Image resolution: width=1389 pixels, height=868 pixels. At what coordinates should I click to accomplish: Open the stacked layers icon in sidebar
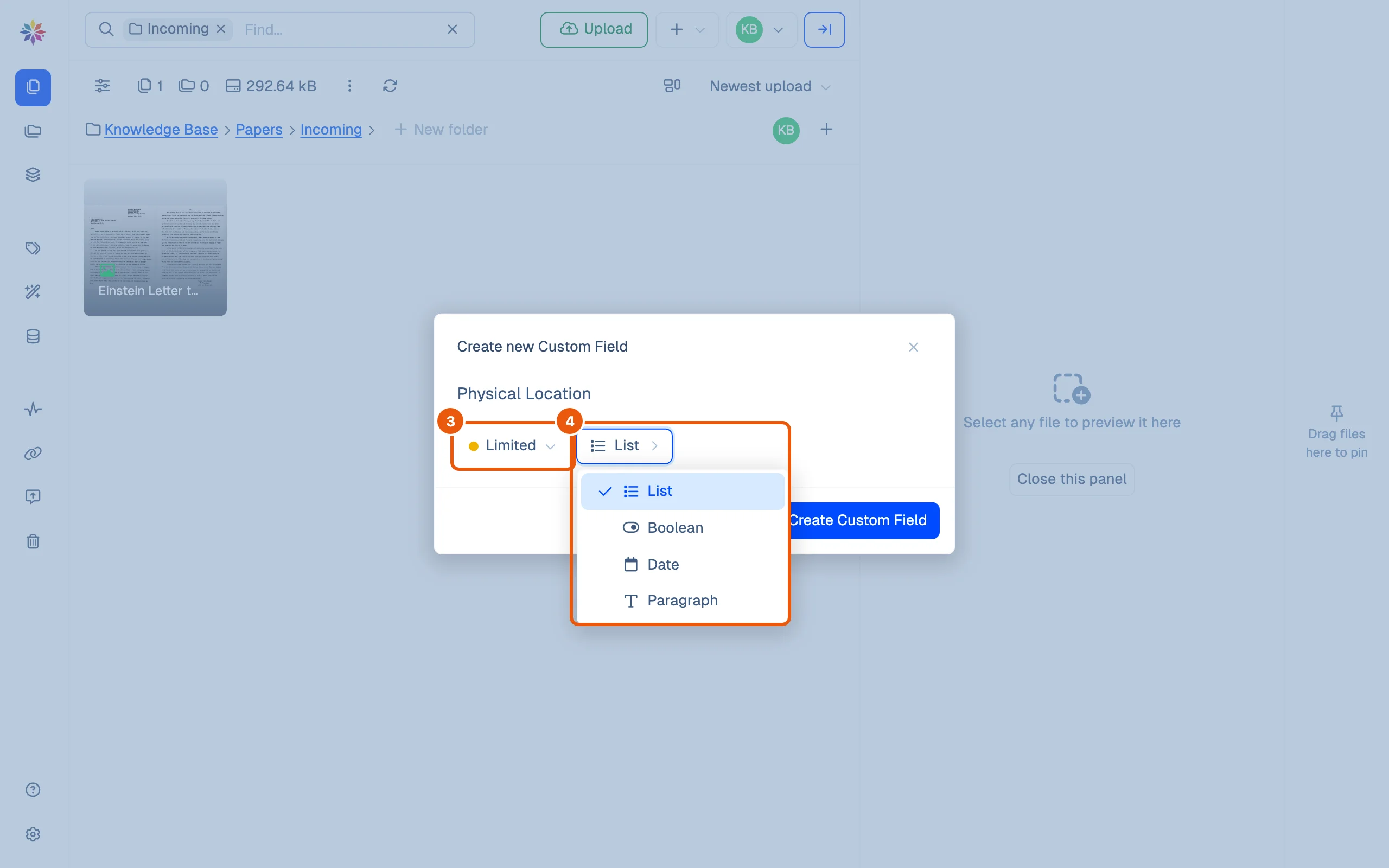click(33, 175)
